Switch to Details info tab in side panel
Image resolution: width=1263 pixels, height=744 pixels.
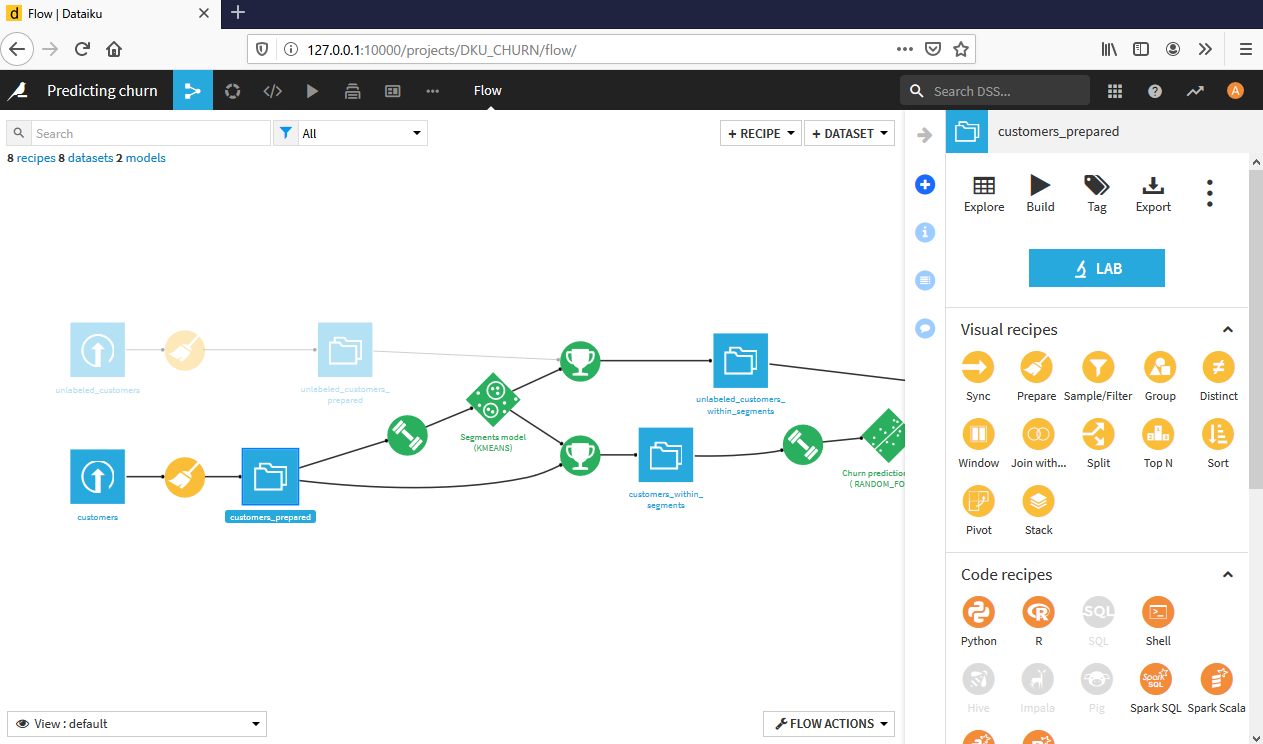(x=925, y=232)
